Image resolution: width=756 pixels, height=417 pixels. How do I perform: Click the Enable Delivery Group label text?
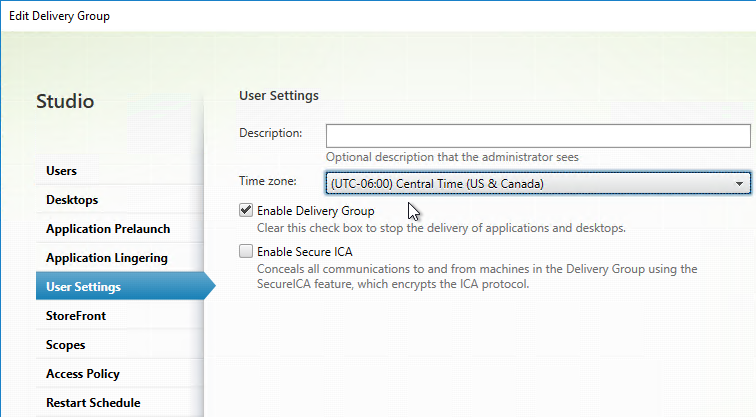tap(315, 211)
